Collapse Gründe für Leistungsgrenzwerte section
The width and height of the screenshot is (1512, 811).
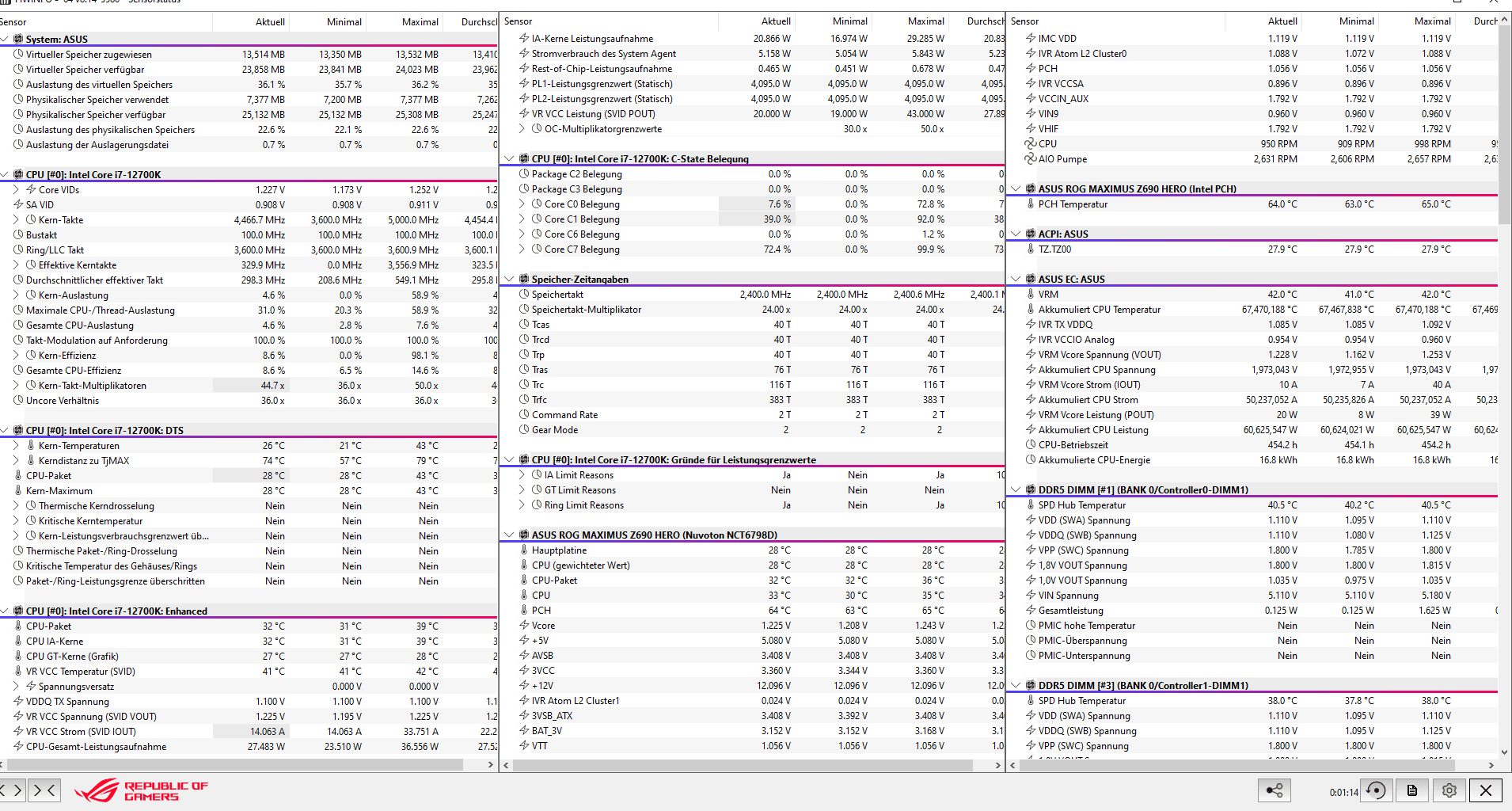click(x=509, y=459)
